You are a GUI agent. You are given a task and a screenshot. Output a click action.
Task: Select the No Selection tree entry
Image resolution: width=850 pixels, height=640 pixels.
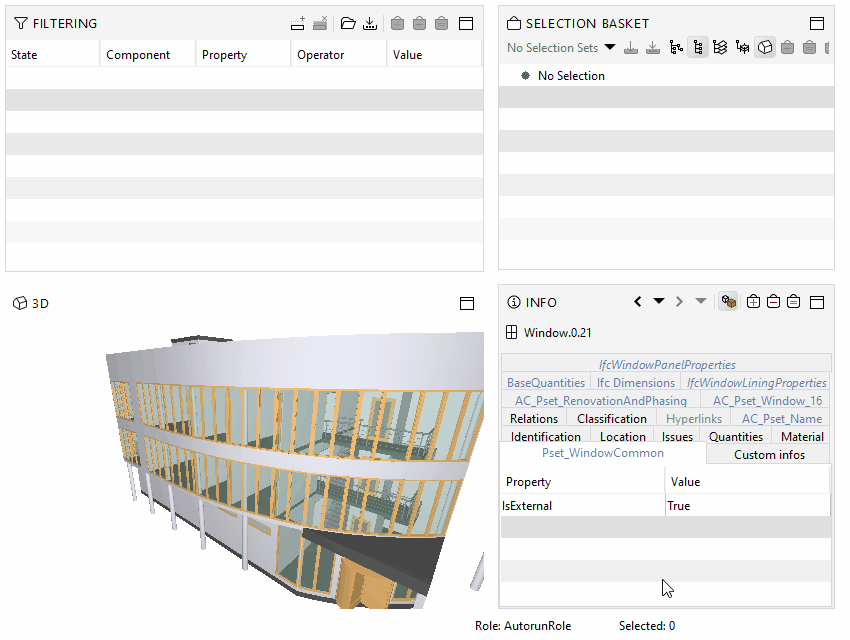pos(571,76)
